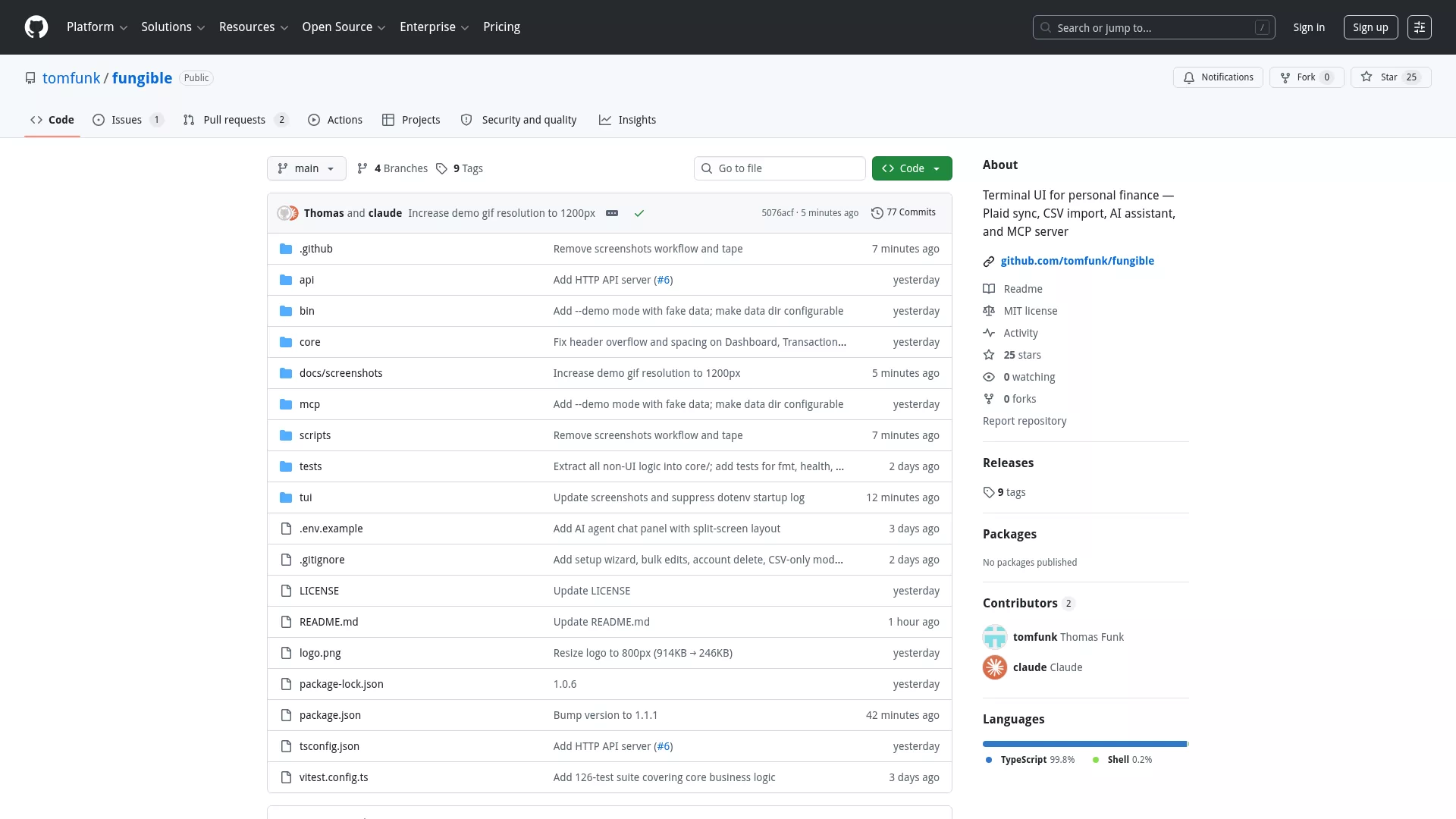Click the tomfunk owner link
The image size is (1456, 819).
pos(71,78)
